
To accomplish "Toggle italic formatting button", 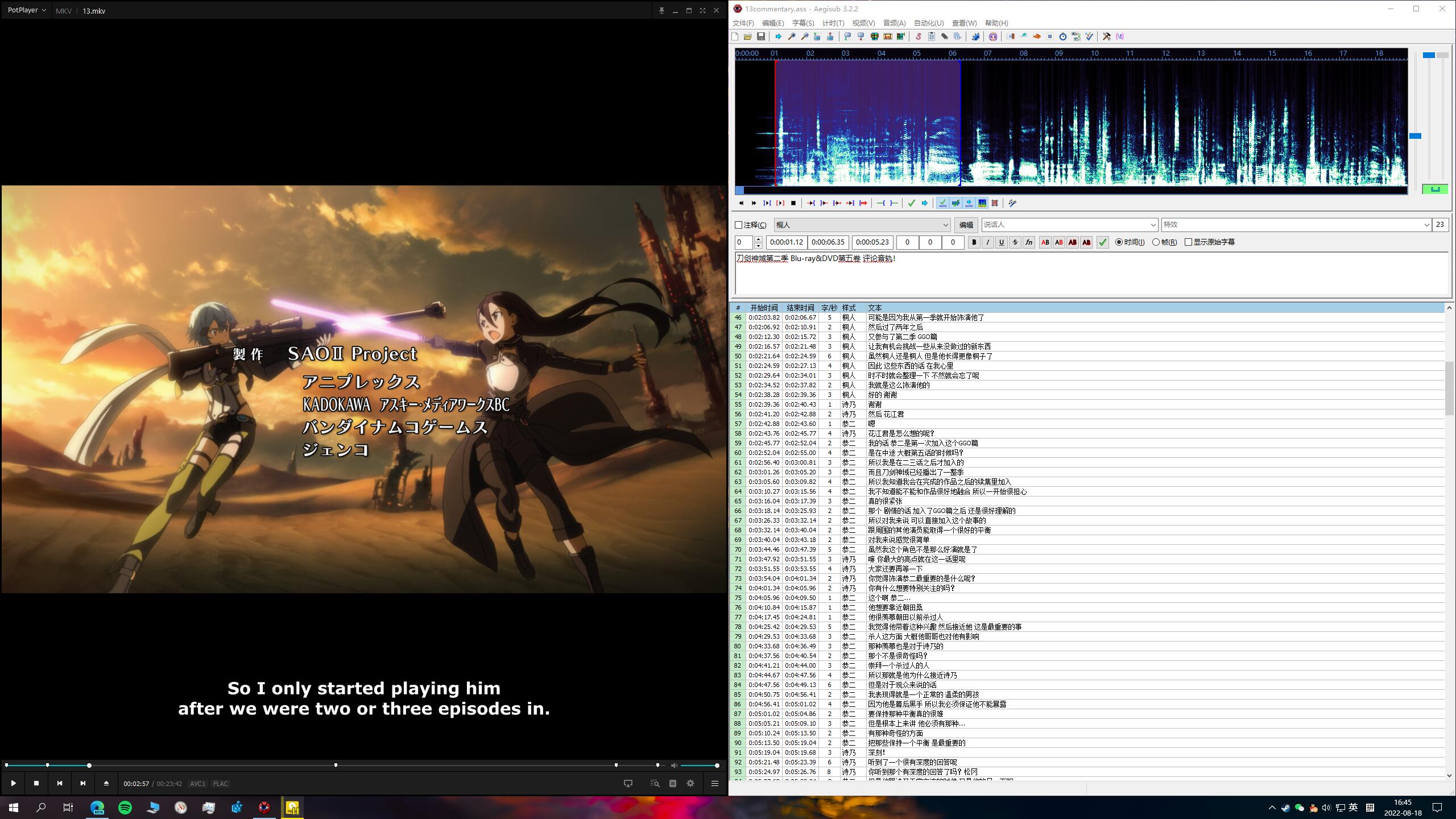I will point(987,242).
